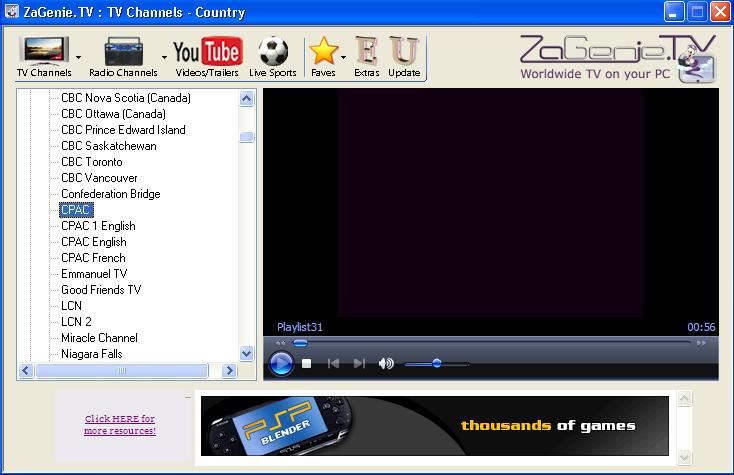Select Confederation Bridge channel
Image resolution: width=734 pixels, height=475 pixels.
pos(110,194)
